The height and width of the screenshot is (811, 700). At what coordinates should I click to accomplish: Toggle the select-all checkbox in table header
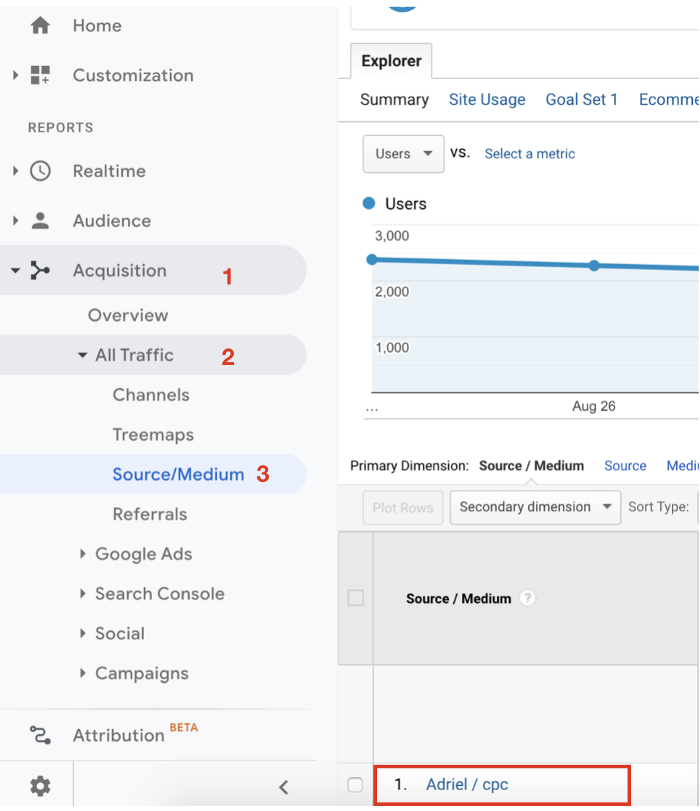click(355, 598)
